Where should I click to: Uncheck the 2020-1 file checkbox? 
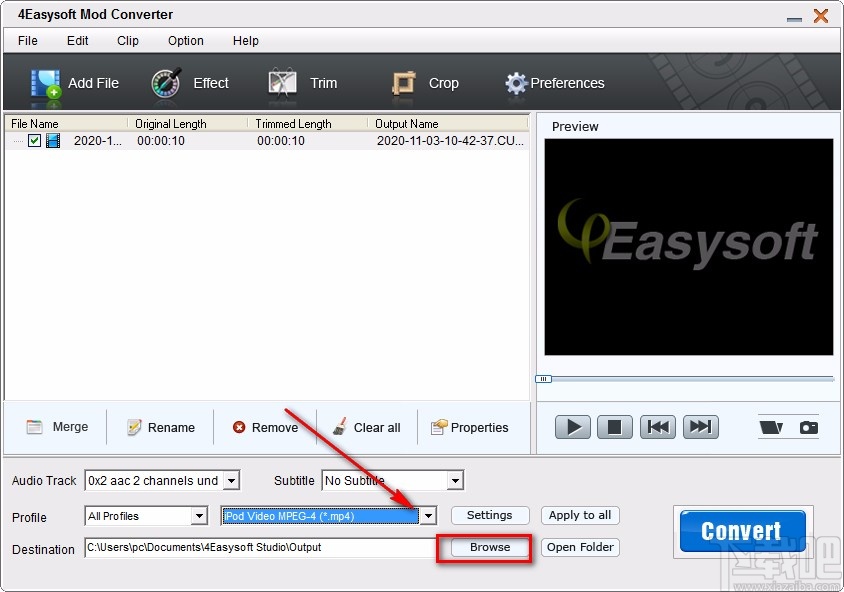pyautogui.click(x=34, y=141)
